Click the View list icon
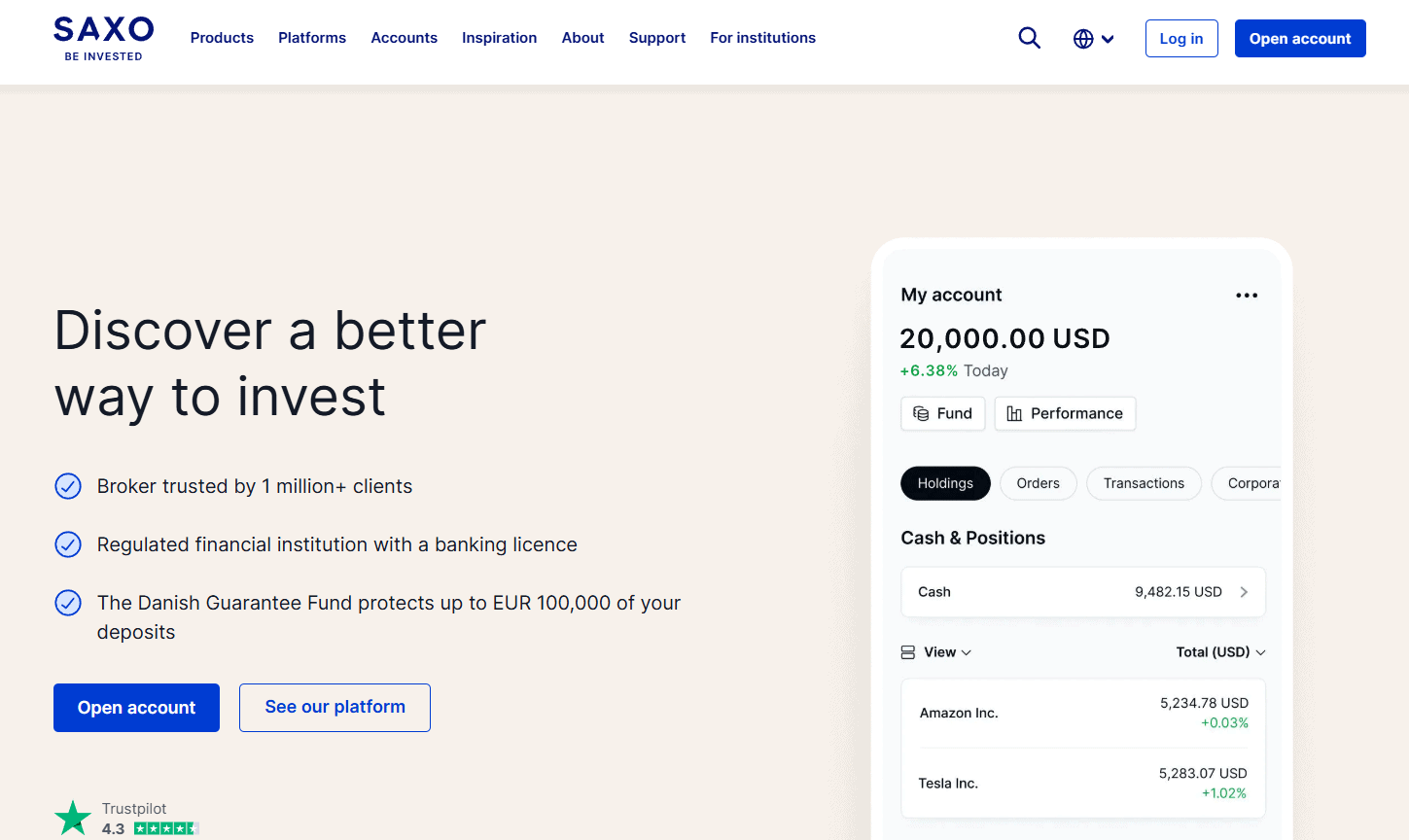 [x=908, y=651]
